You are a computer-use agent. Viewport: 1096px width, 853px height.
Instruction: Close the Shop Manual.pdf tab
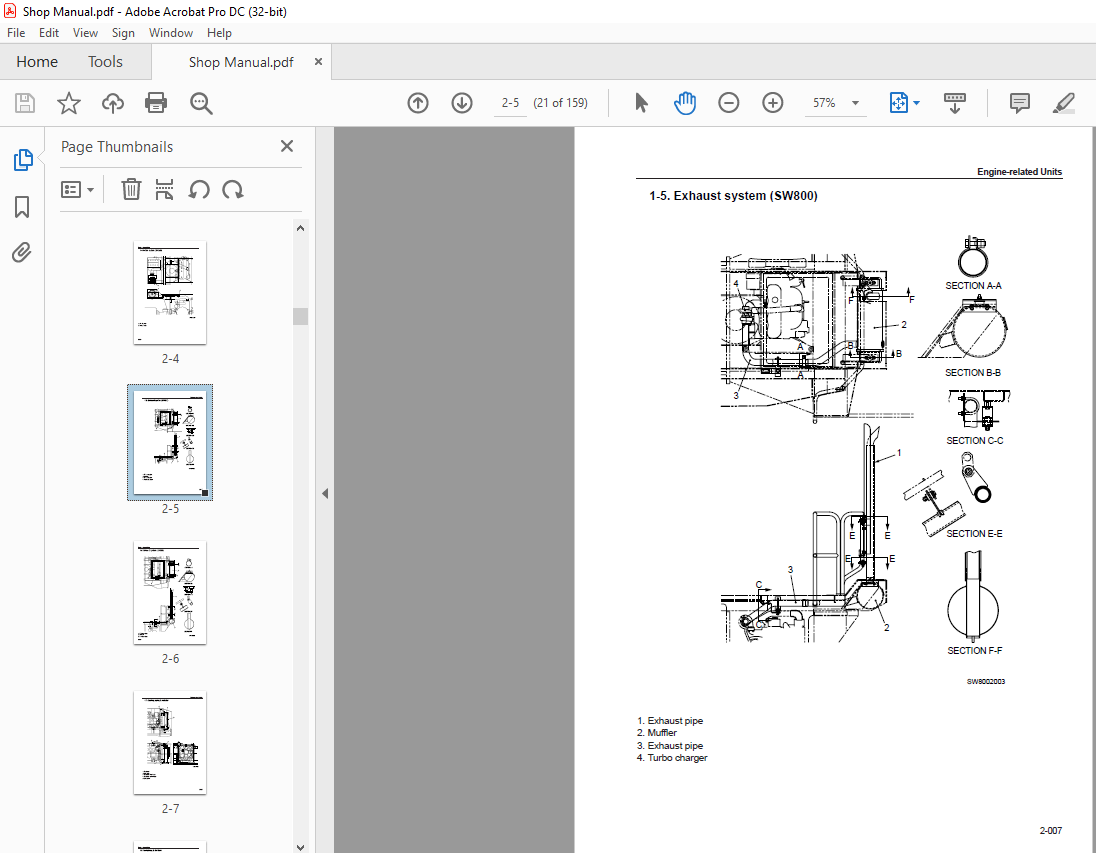pyautogui.click(x=318, y=62)
